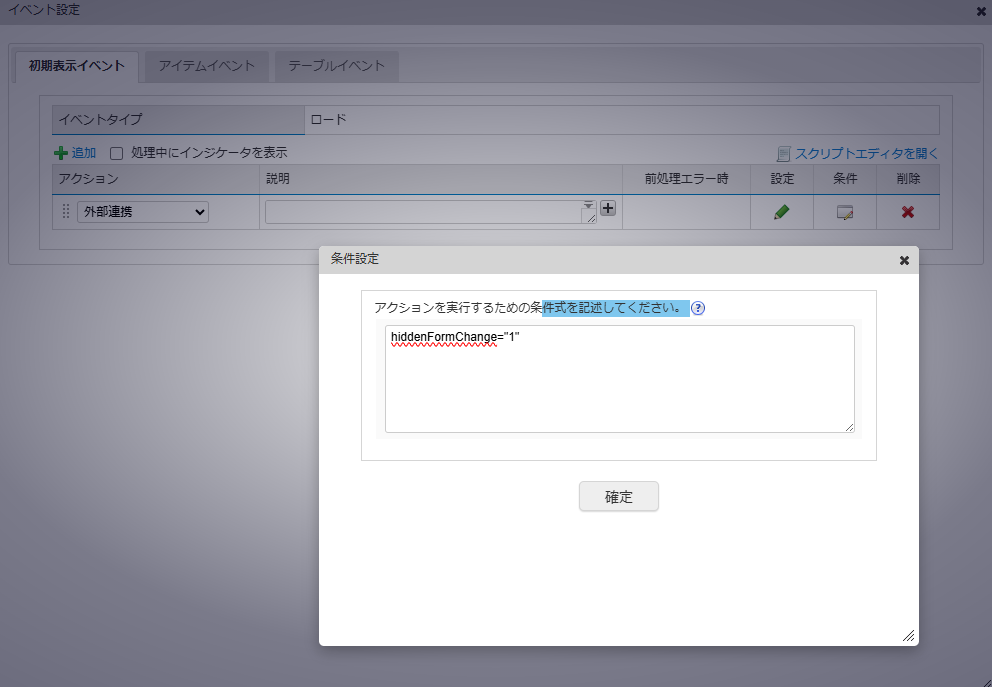Switch to the アイテムイベント tab
The image size is (992, 687).
tap(207, 66)
